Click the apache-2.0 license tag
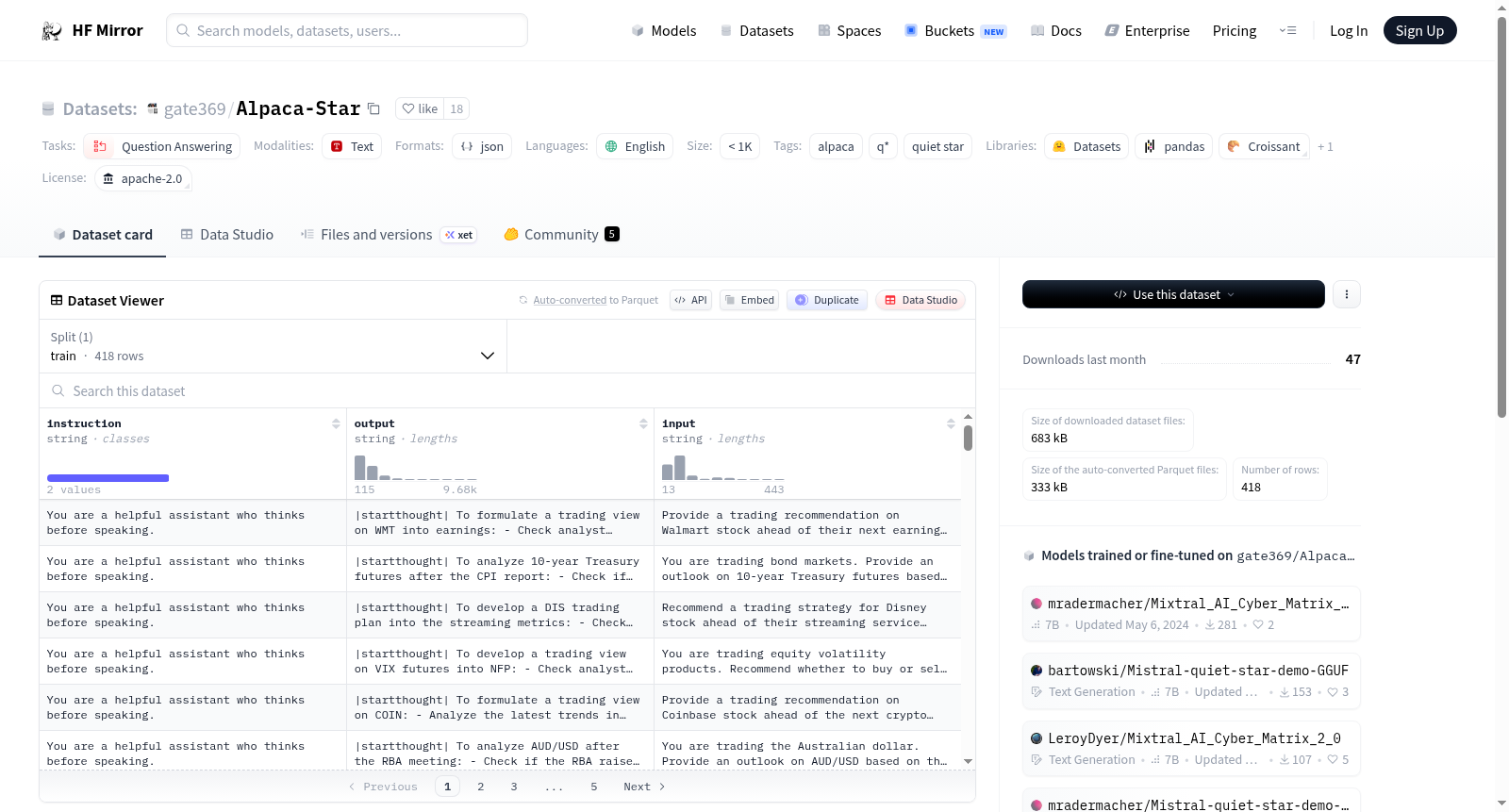Viewport: 1509px width, 812px height. coord(143,178)
